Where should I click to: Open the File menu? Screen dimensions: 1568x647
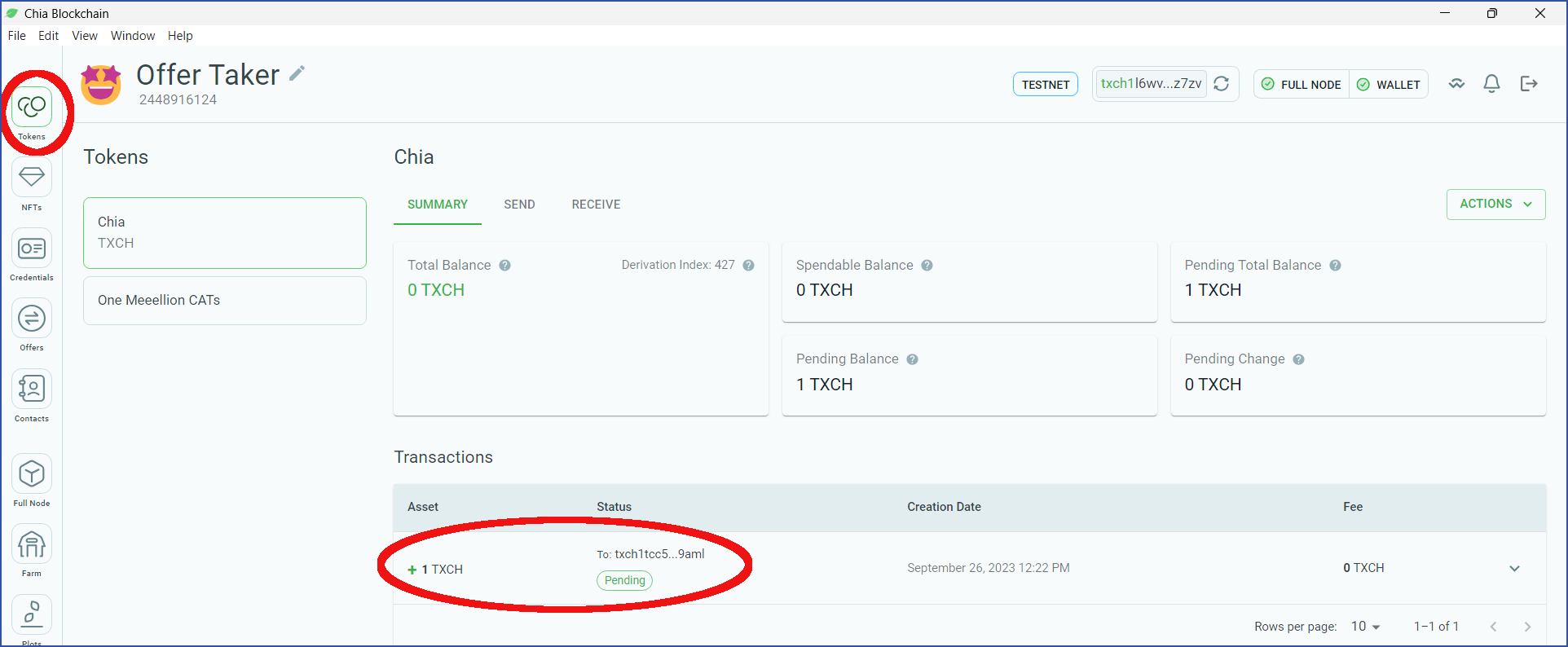(x=17, y=36)
